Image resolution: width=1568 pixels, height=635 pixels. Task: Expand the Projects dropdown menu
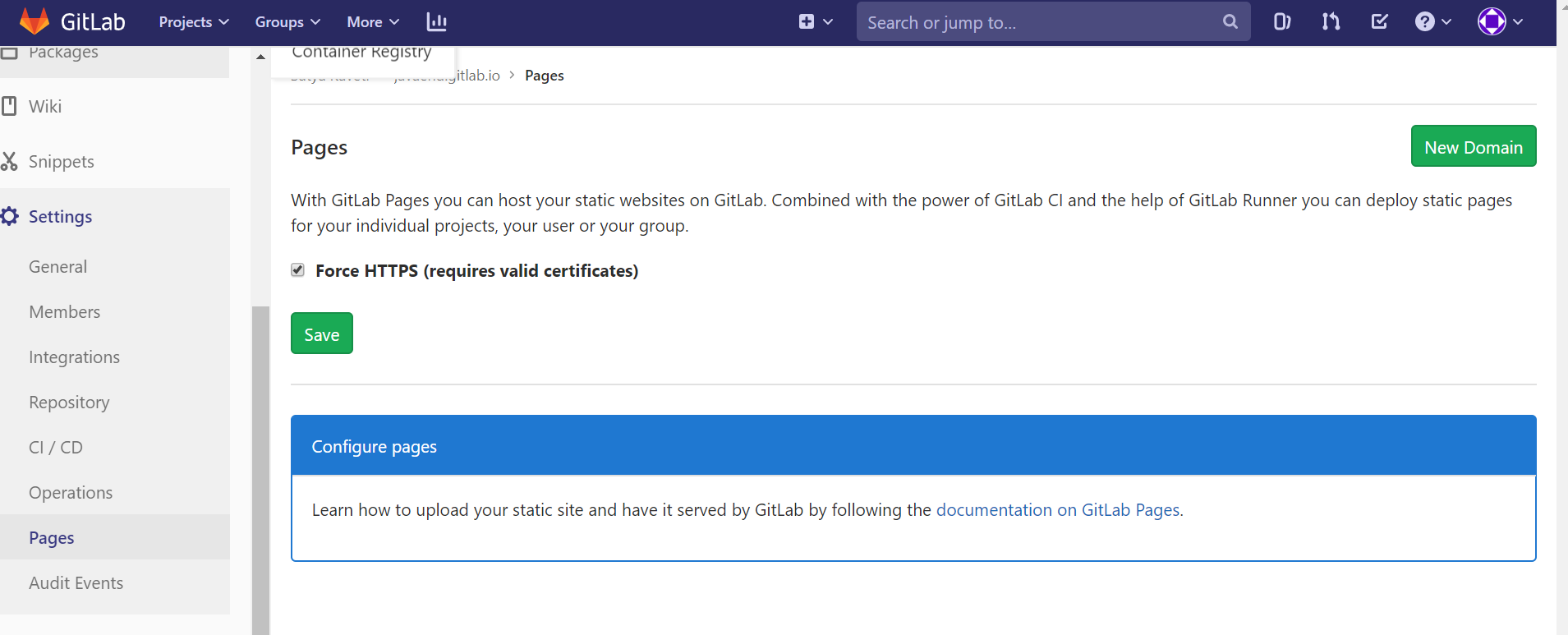pyautogui.click(x=193, y=22)
